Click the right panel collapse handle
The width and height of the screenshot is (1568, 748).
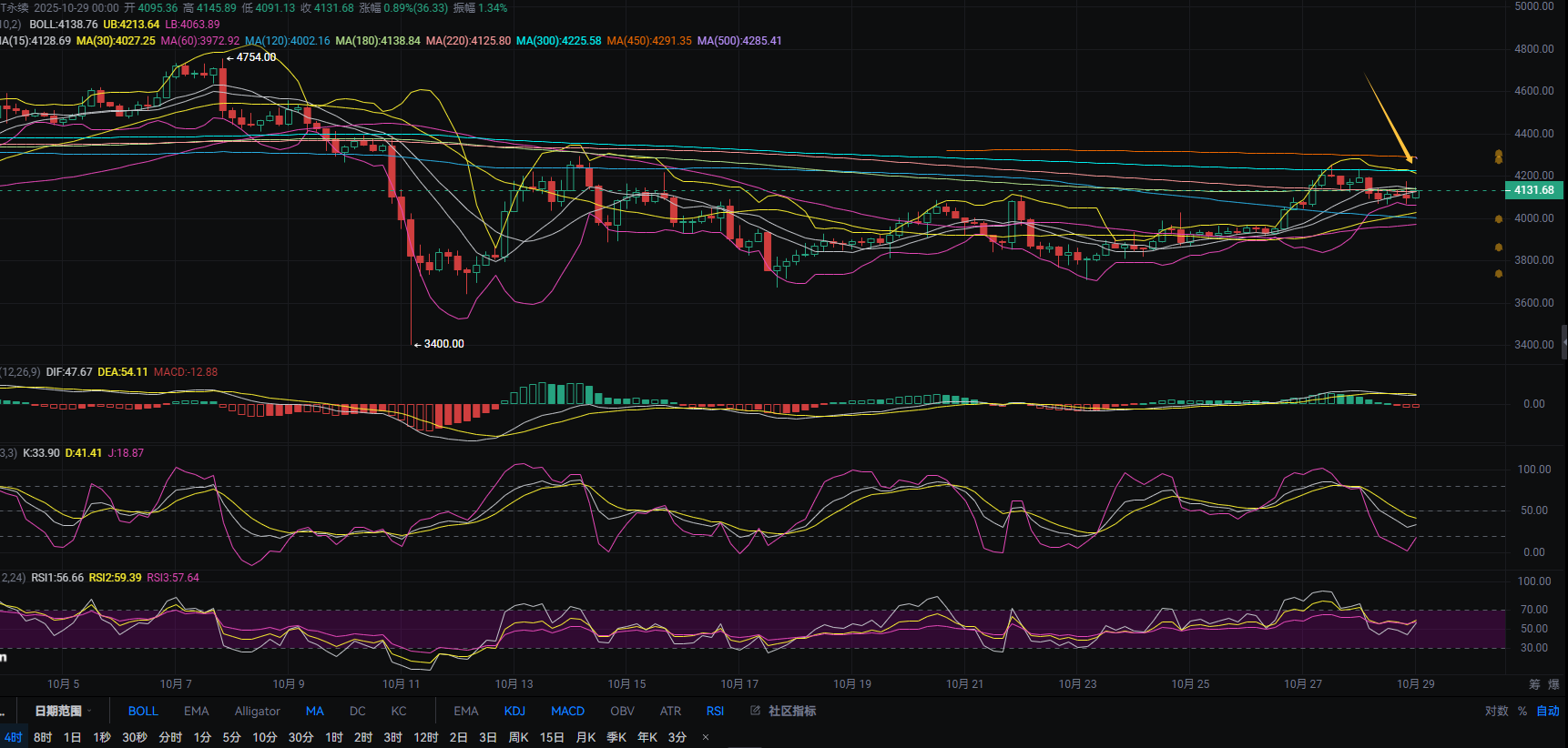click(1563, 342)
